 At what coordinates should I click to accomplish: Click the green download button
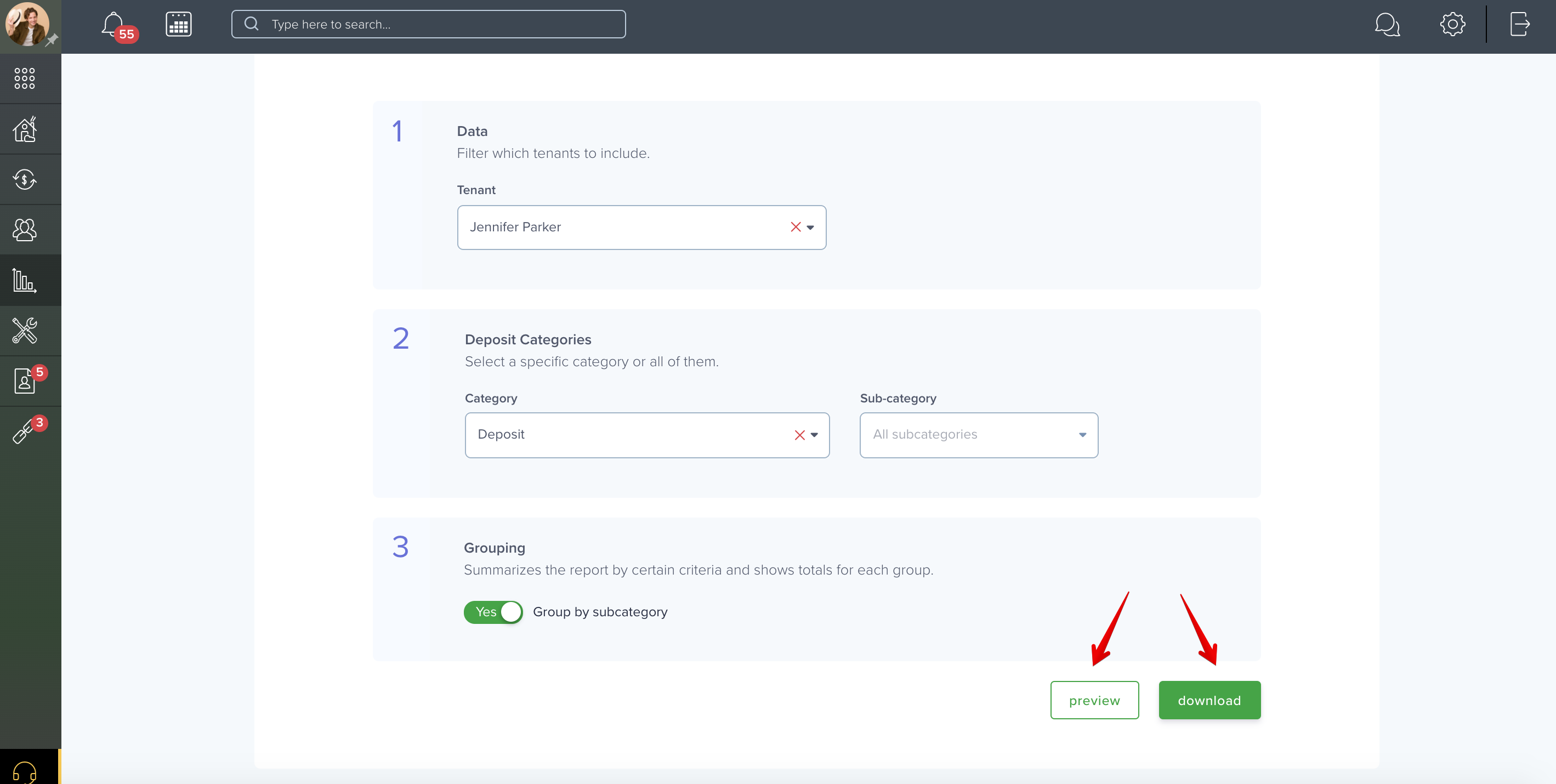click(x=1209, y=700)
